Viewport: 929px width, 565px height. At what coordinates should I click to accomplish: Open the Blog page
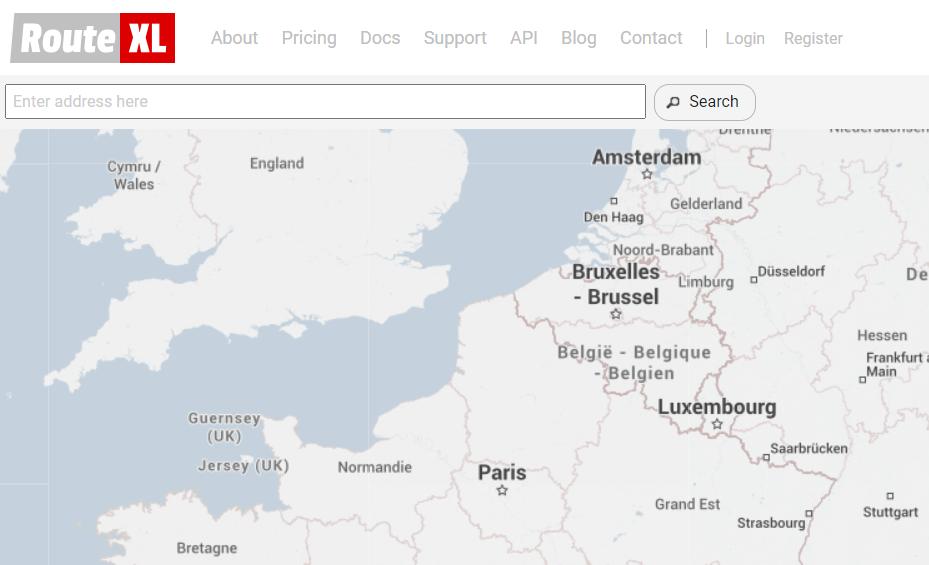(x=579, y=38)
